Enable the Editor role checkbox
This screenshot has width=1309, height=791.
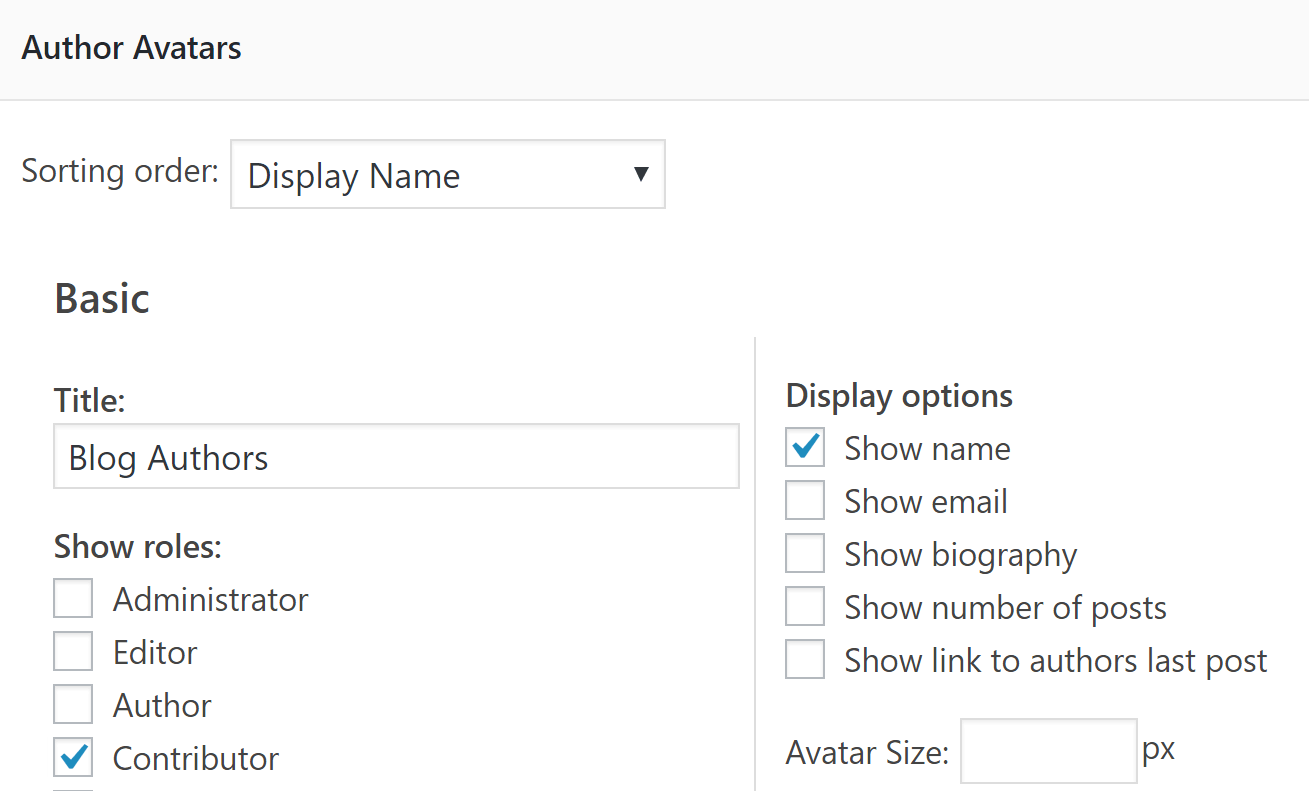pyautogui.click(x=72, y=650)
